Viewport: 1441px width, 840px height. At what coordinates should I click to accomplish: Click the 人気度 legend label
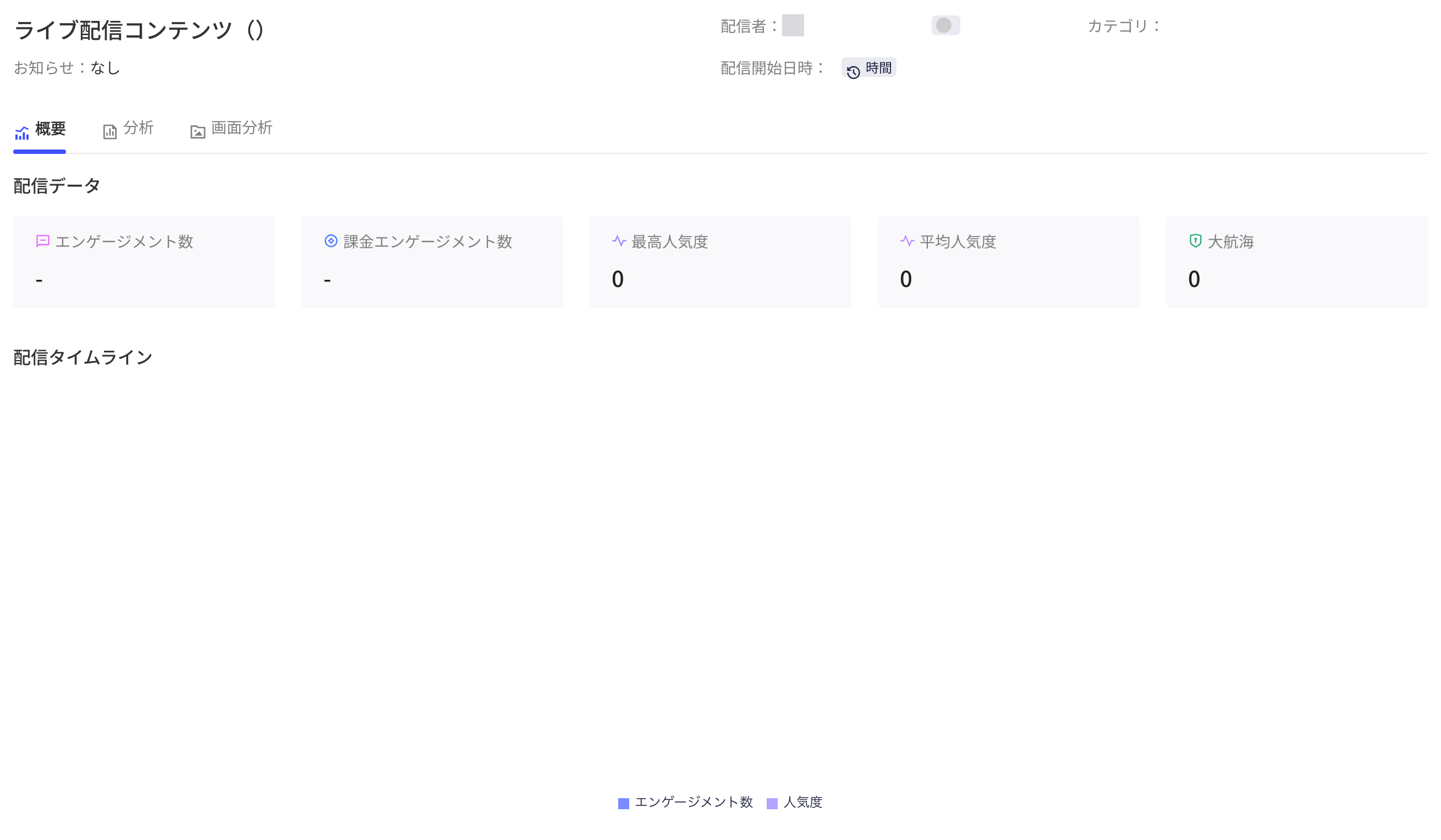point(803,802)
